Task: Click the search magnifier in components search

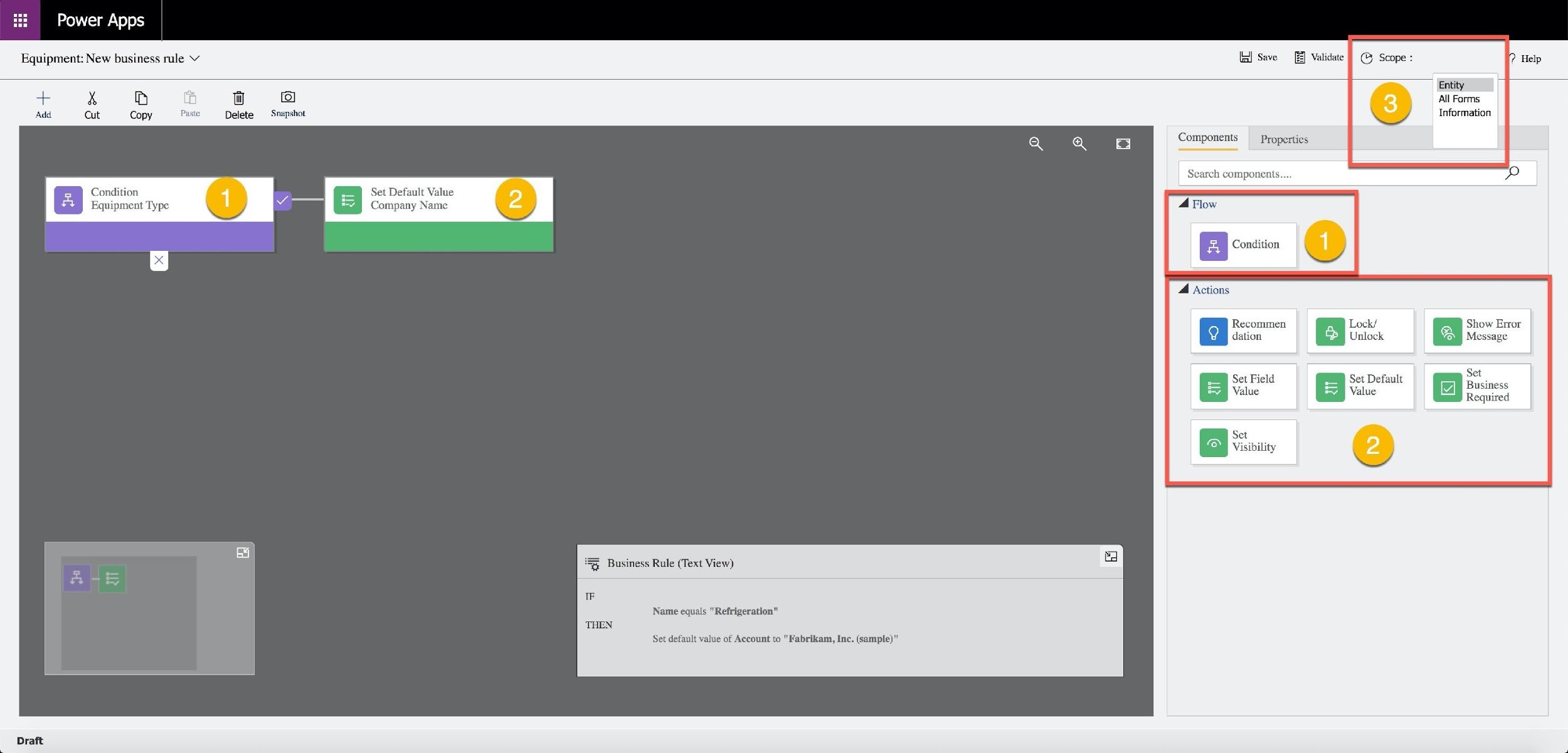Action: tap(1512, 173)
